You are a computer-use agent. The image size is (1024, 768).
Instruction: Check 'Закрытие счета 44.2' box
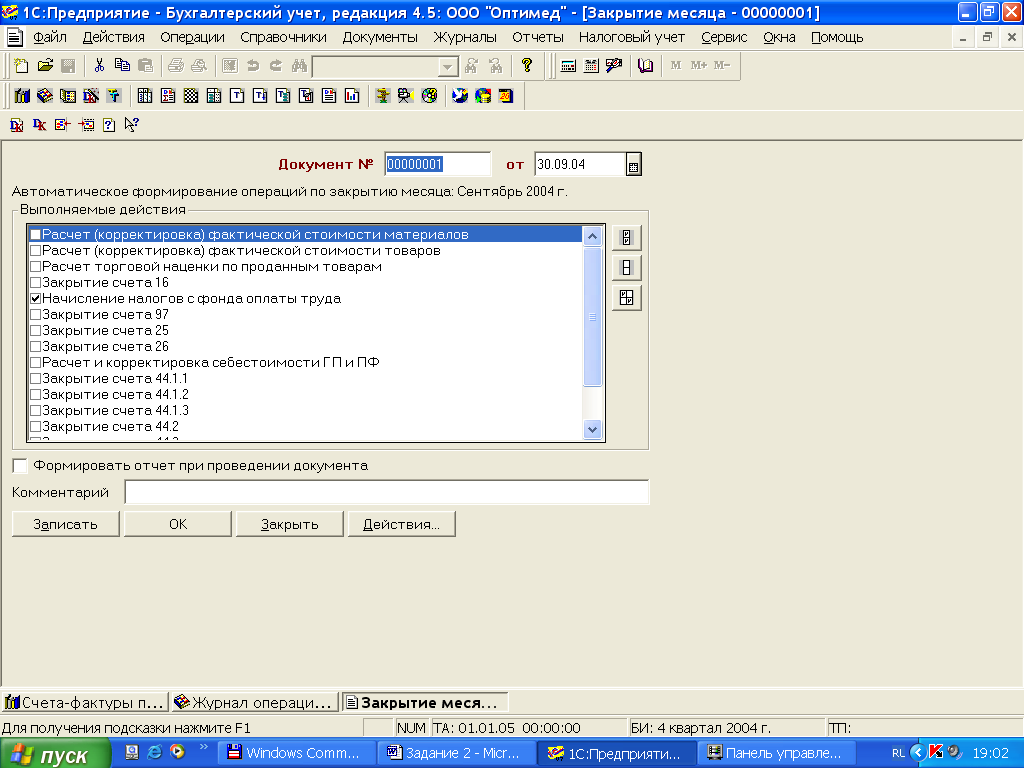(36, 426)
